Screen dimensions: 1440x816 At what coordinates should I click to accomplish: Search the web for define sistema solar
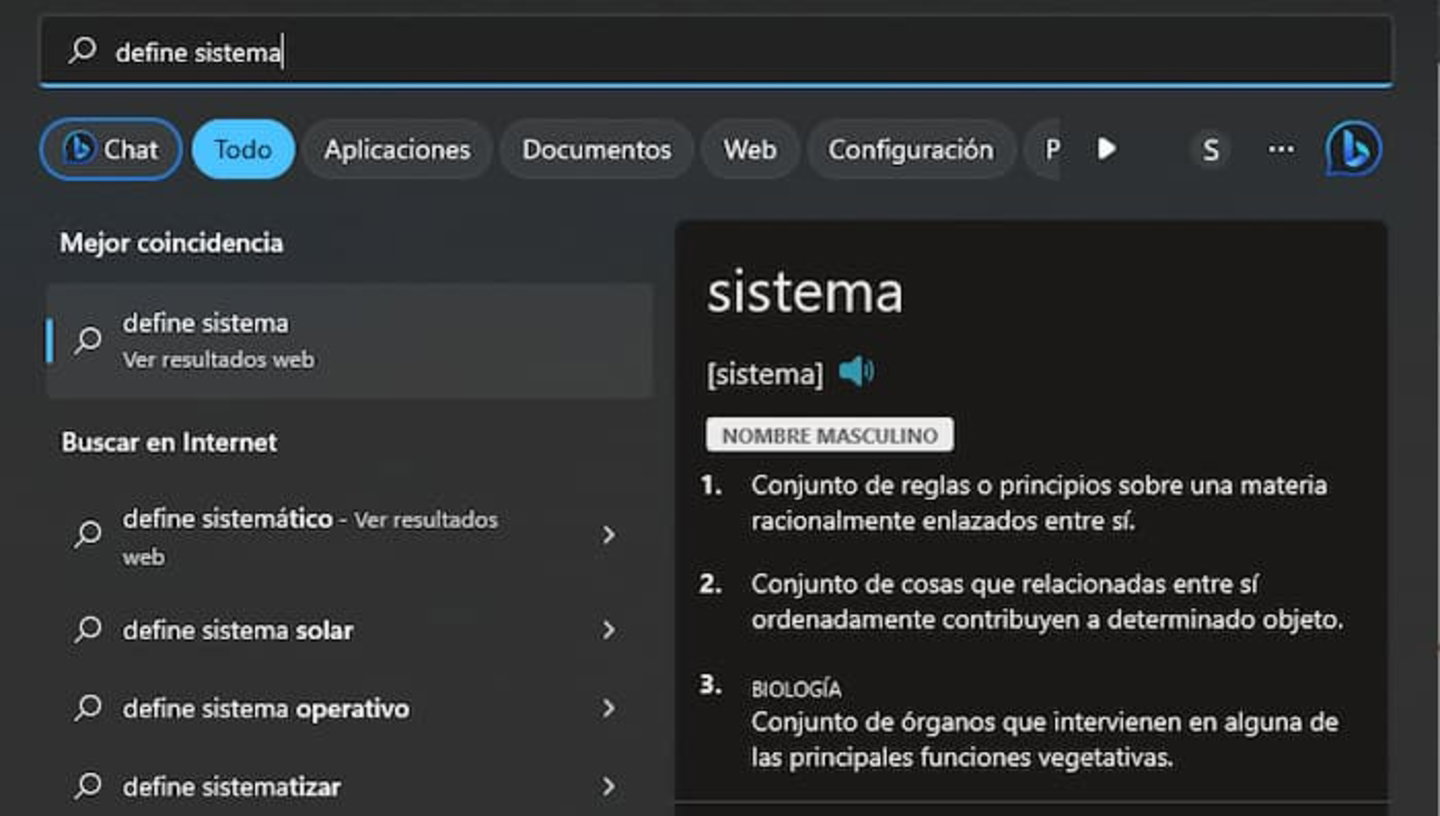[350, 630]
